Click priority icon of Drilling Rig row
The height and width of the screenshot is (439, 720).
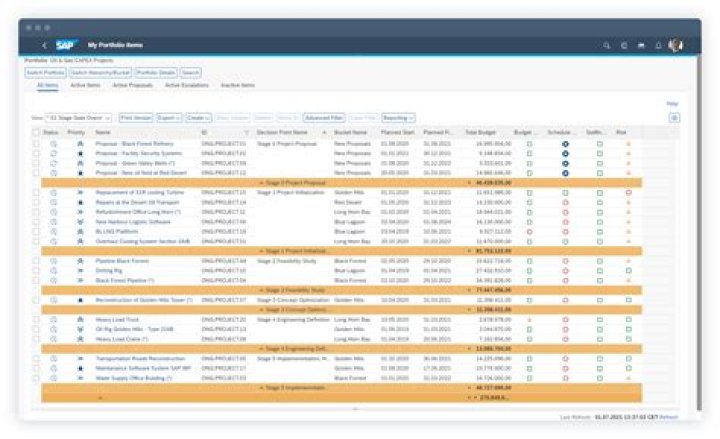coord(80,270)
